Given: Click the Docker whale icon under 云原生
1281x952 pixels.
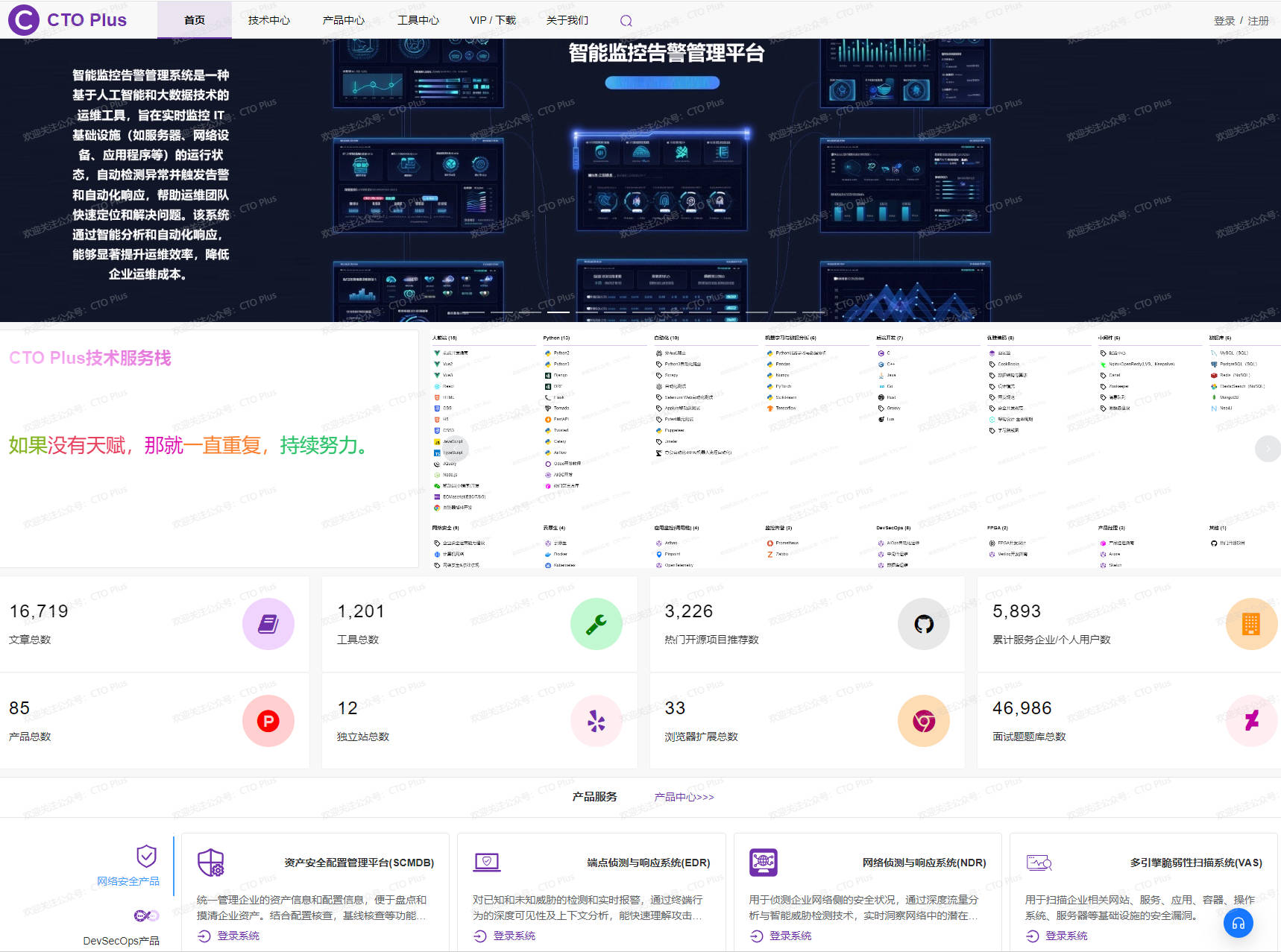Looking at the screenshot, I should coord(548,554).
